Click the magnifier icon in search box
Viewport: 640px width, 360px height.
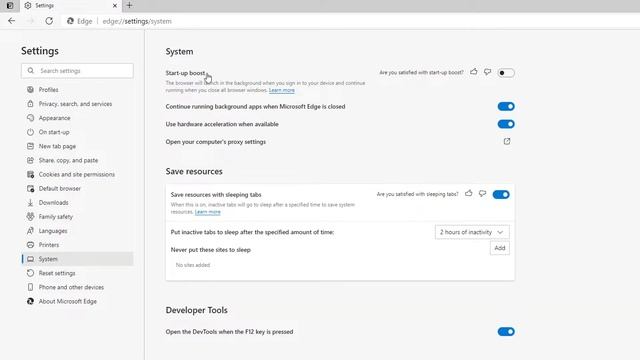(31, 71)
